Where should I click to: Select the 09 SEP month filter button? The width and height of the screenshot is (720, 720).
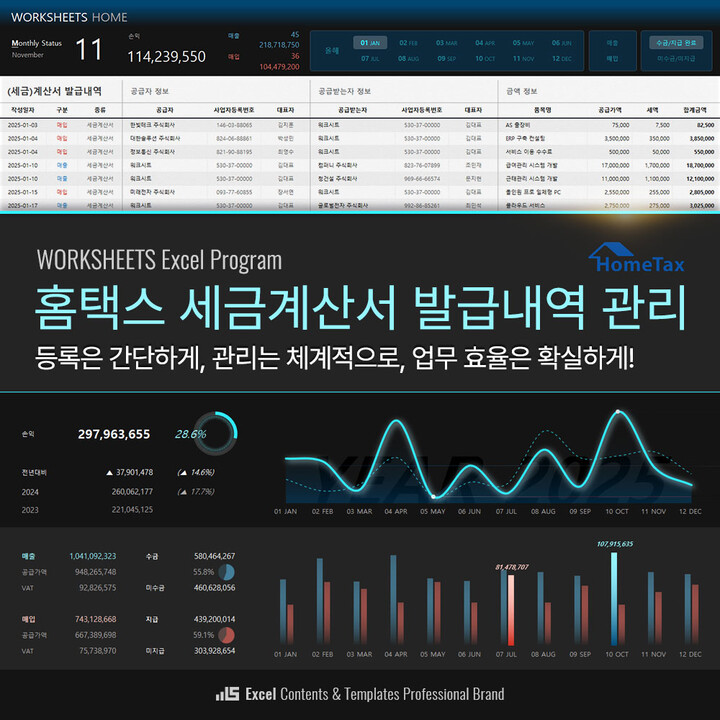[x=447, y=58]
